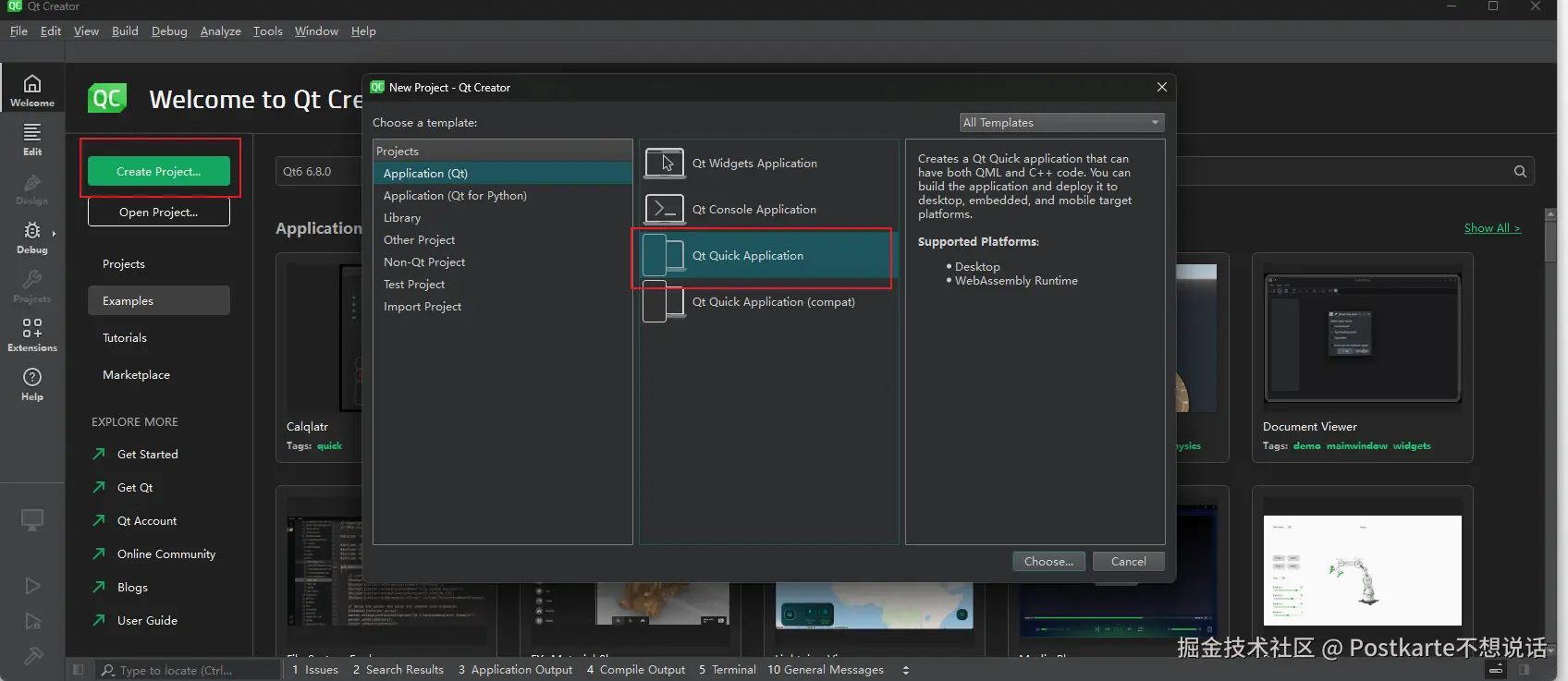
Task: Click the Blogs arrow icon
Action: tap(99, 587)
